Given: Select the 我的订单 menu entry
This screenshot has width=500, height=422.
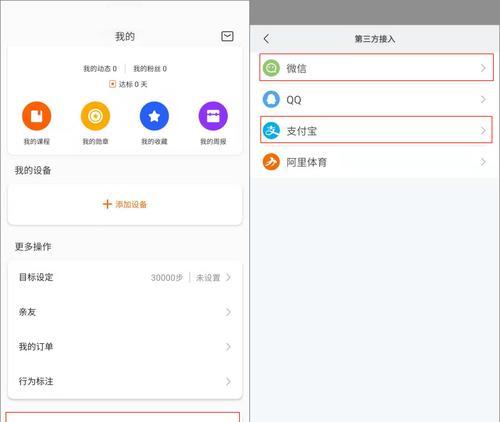Looking at the screenshot, I should pyautogui.click(x=125, y=347).
